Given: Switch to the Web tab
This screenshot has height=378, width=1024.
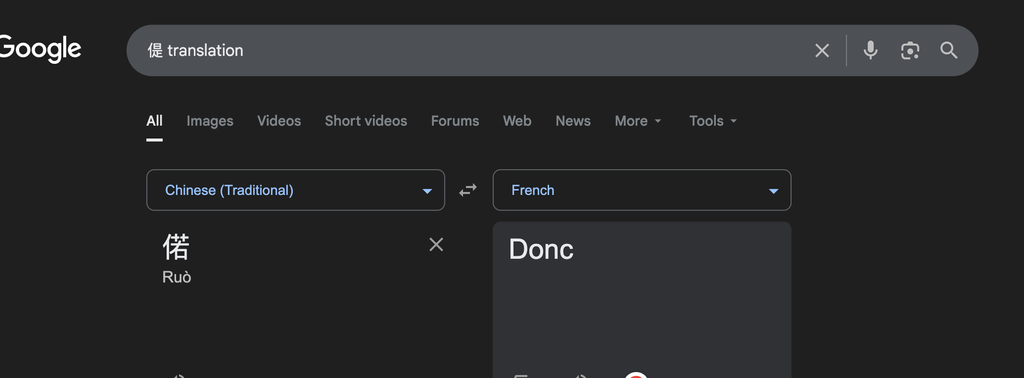Looking at the screenshot, I should click(517, 121).
